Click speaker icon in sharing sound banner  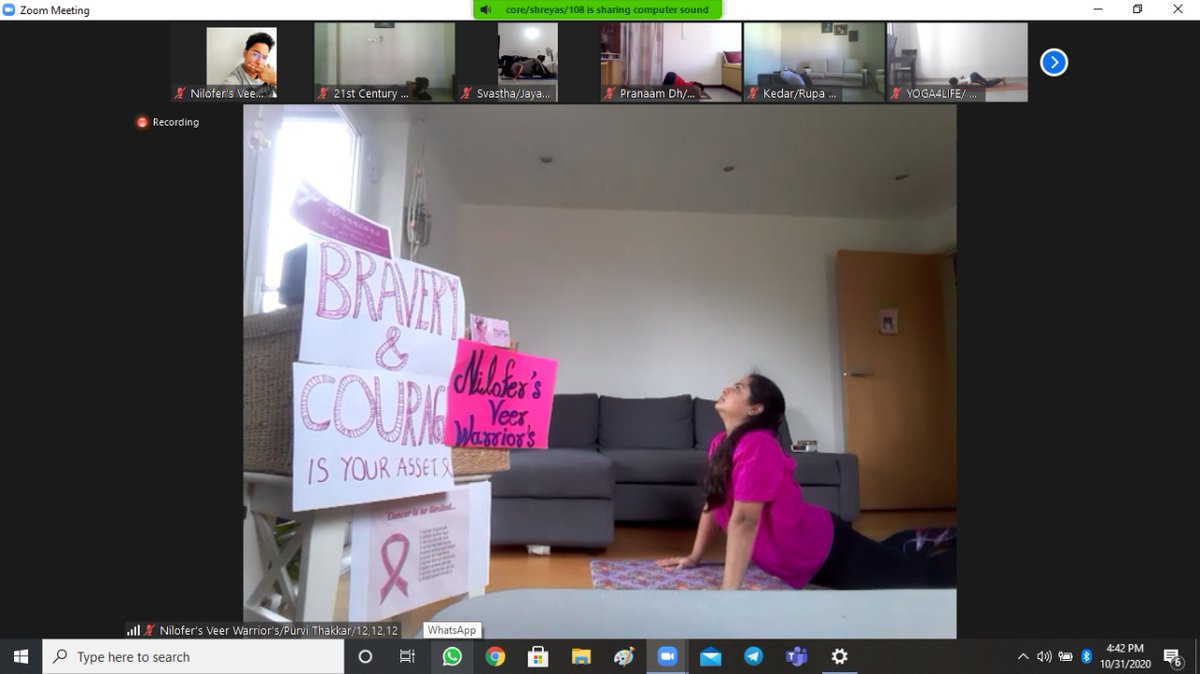[486, 10]
